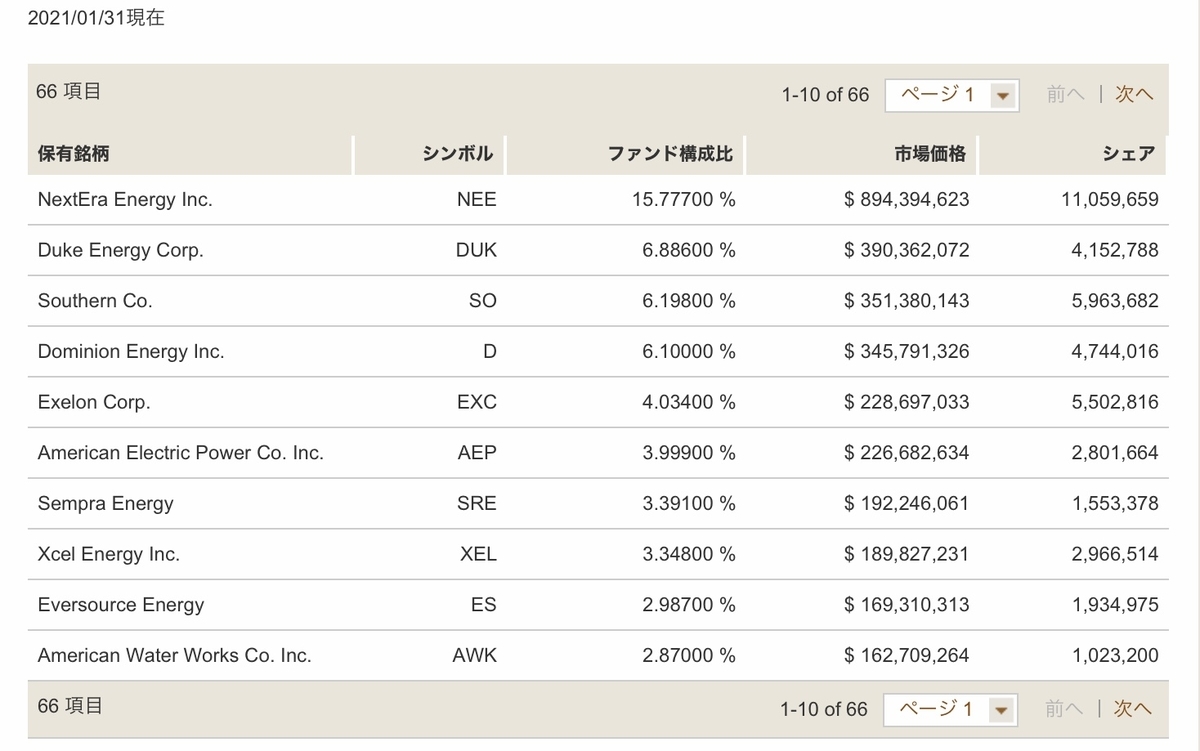
Task: Go to next page using bottom 次へ link
Action: click(x=1135, y=708)
